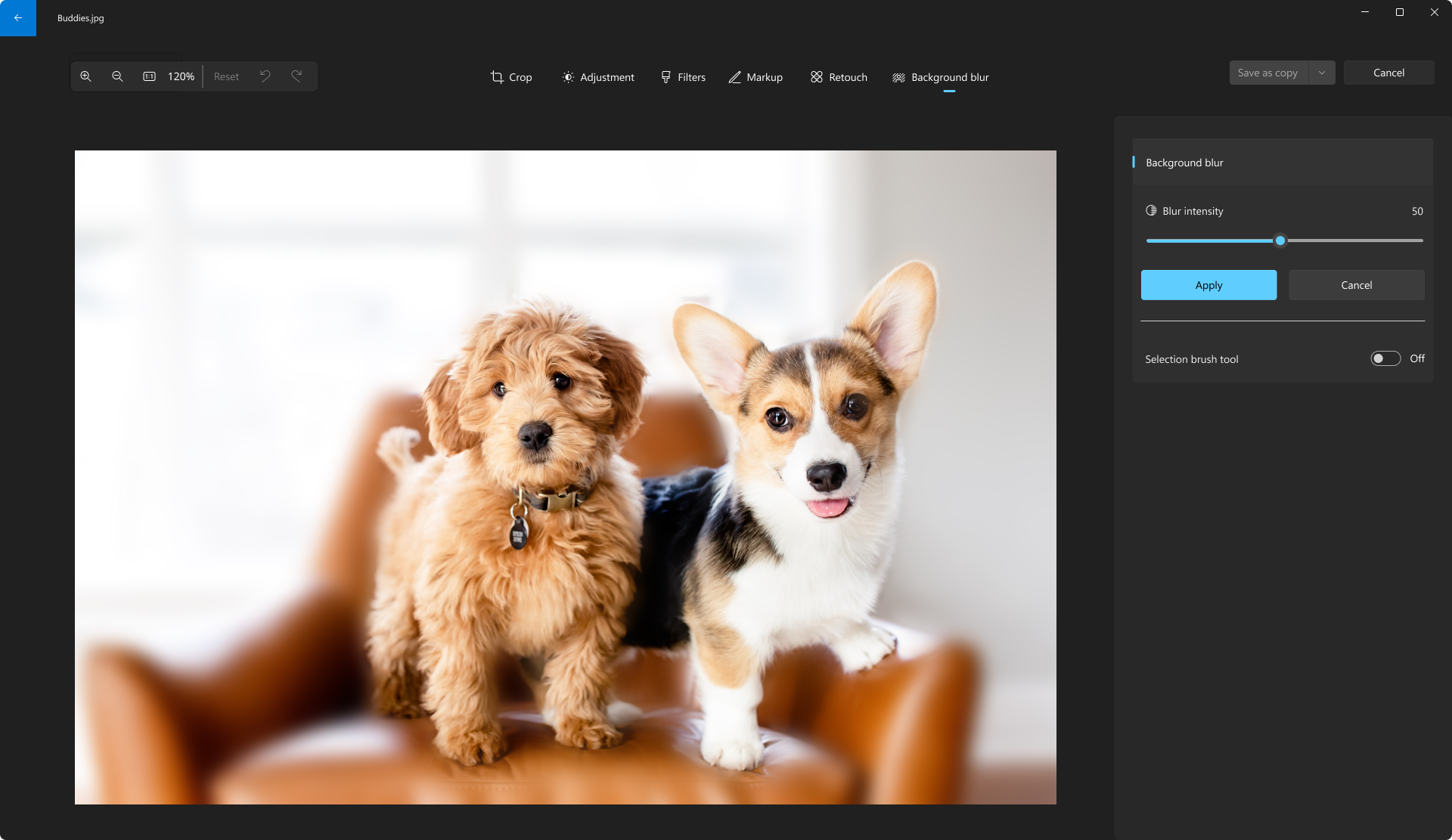Click the zoom out icon
The width and height of the screenshot is (1452, 840).
tap(117, 76)
